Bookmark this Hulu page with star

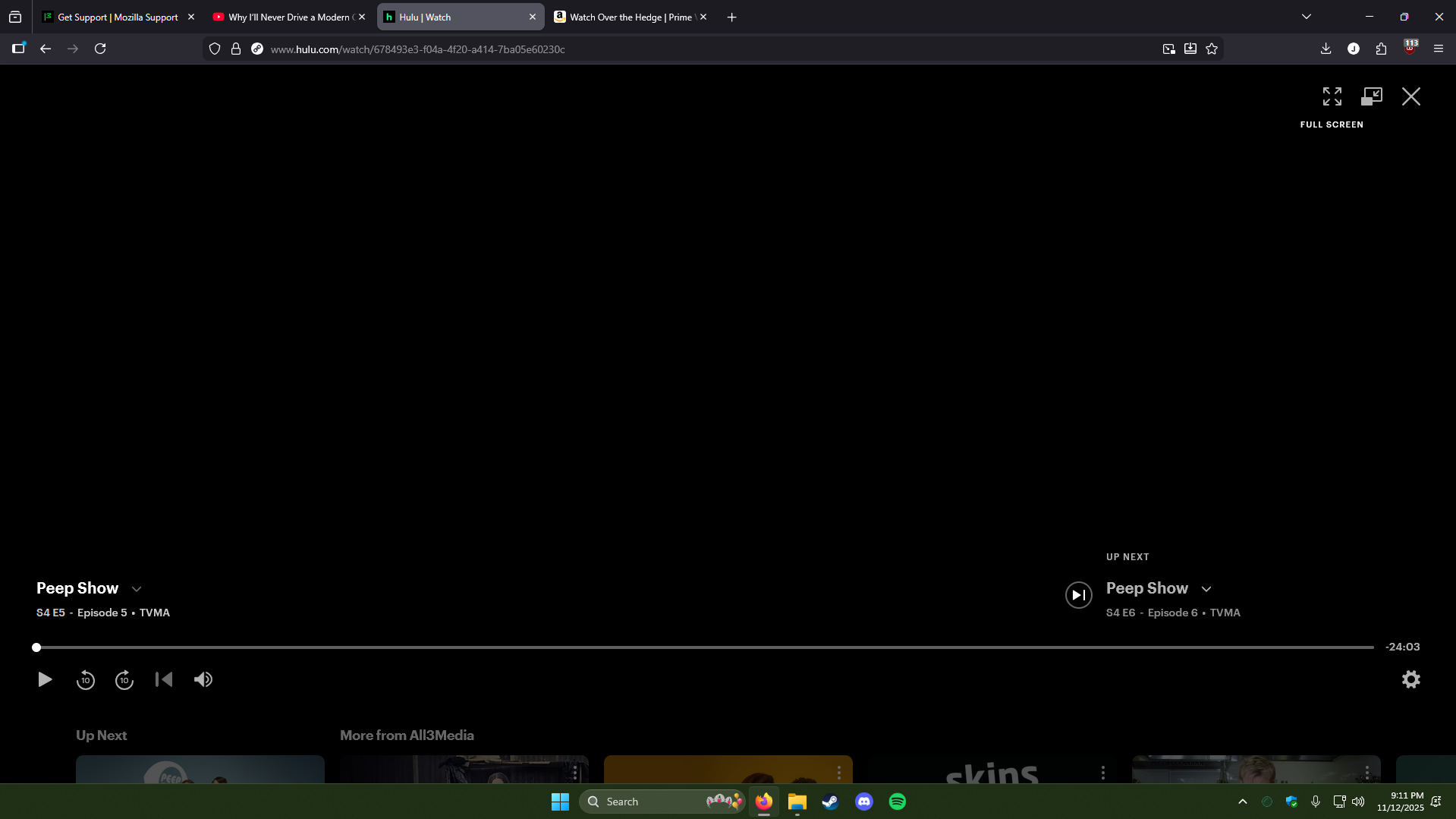click(1212, 49)
